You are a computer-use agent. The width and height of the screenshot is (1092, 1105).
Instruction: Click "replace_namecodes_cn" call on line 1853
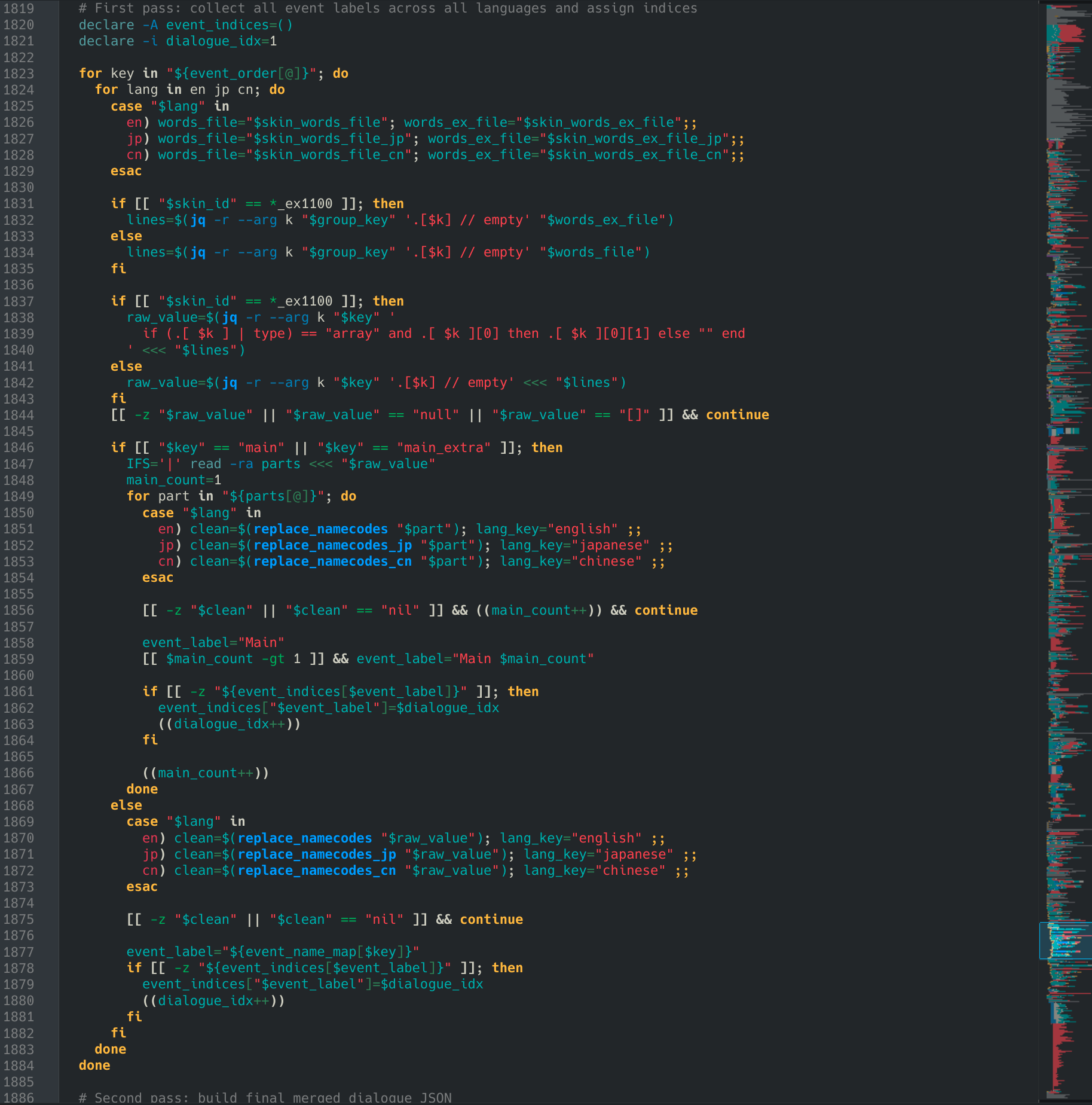click(x=333, y=561)
